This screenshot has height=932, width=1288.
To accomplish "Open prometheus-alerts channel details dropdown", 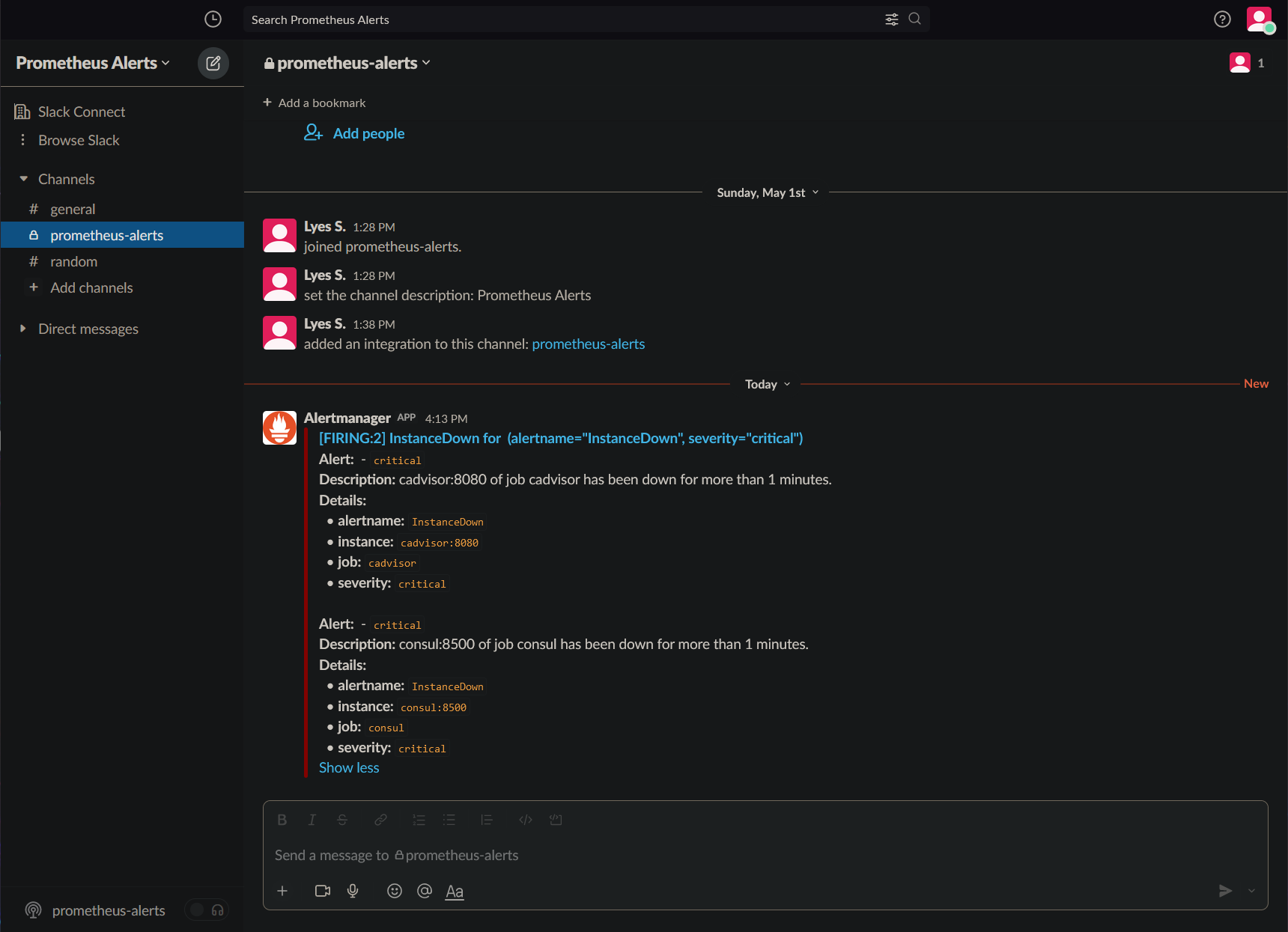I will 347,63.
